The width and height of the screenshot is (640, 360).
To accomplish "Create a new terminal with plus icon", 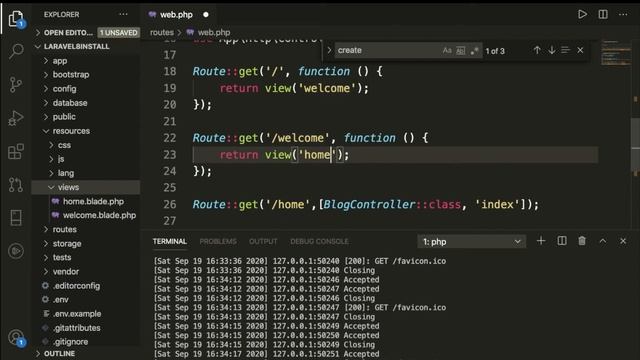I will 541,241.
